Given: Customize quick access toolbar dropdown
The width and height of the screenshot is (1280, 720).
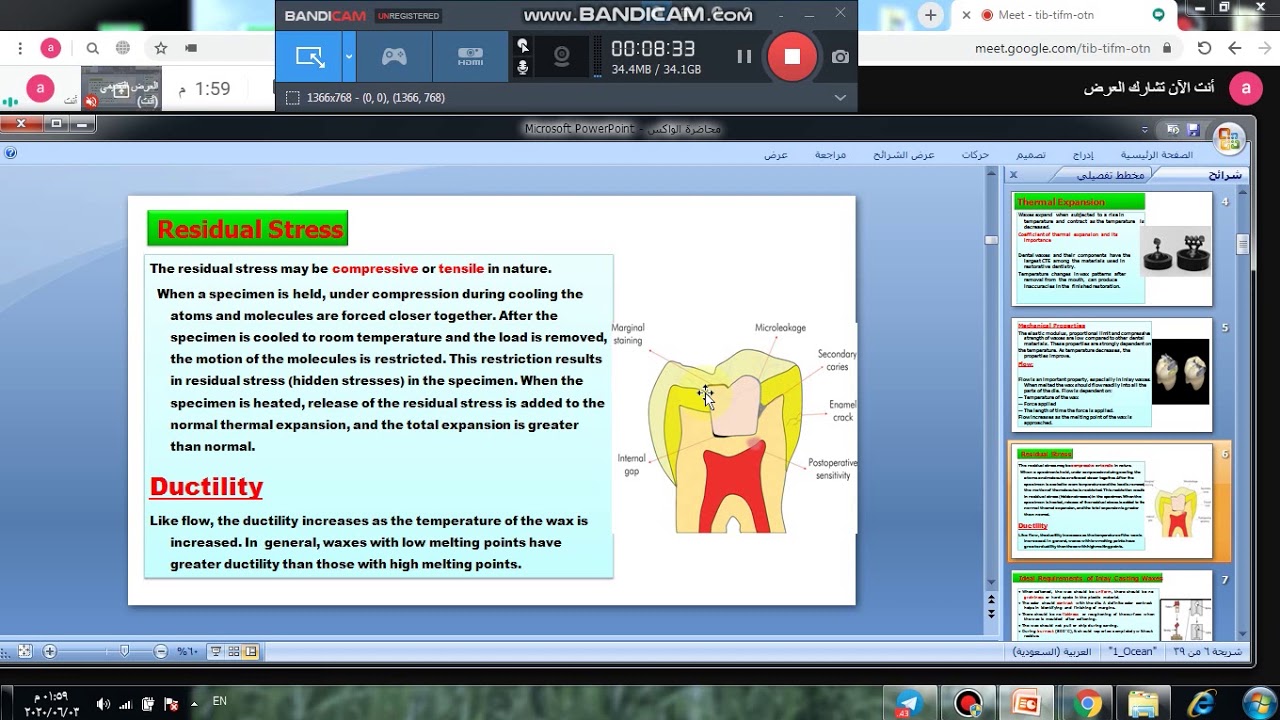Looking at the screenshot, I should click(1146, 129).
